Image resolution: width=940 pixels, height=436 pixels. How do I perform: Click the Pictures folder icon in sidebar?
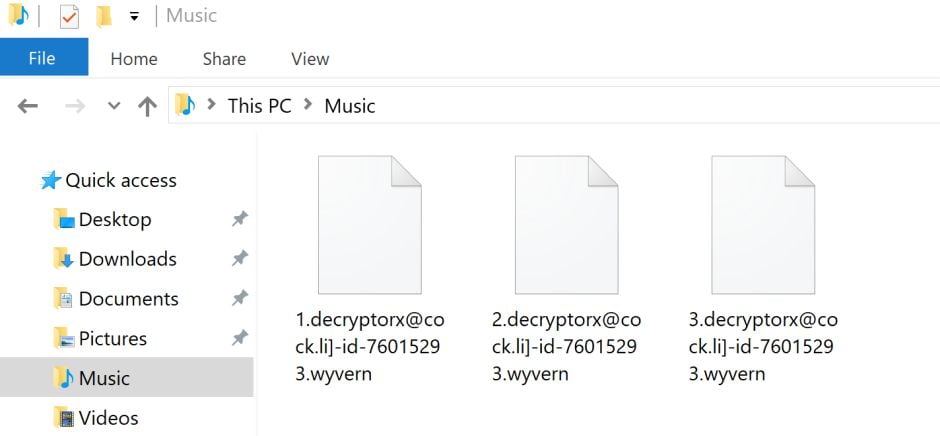64,339
